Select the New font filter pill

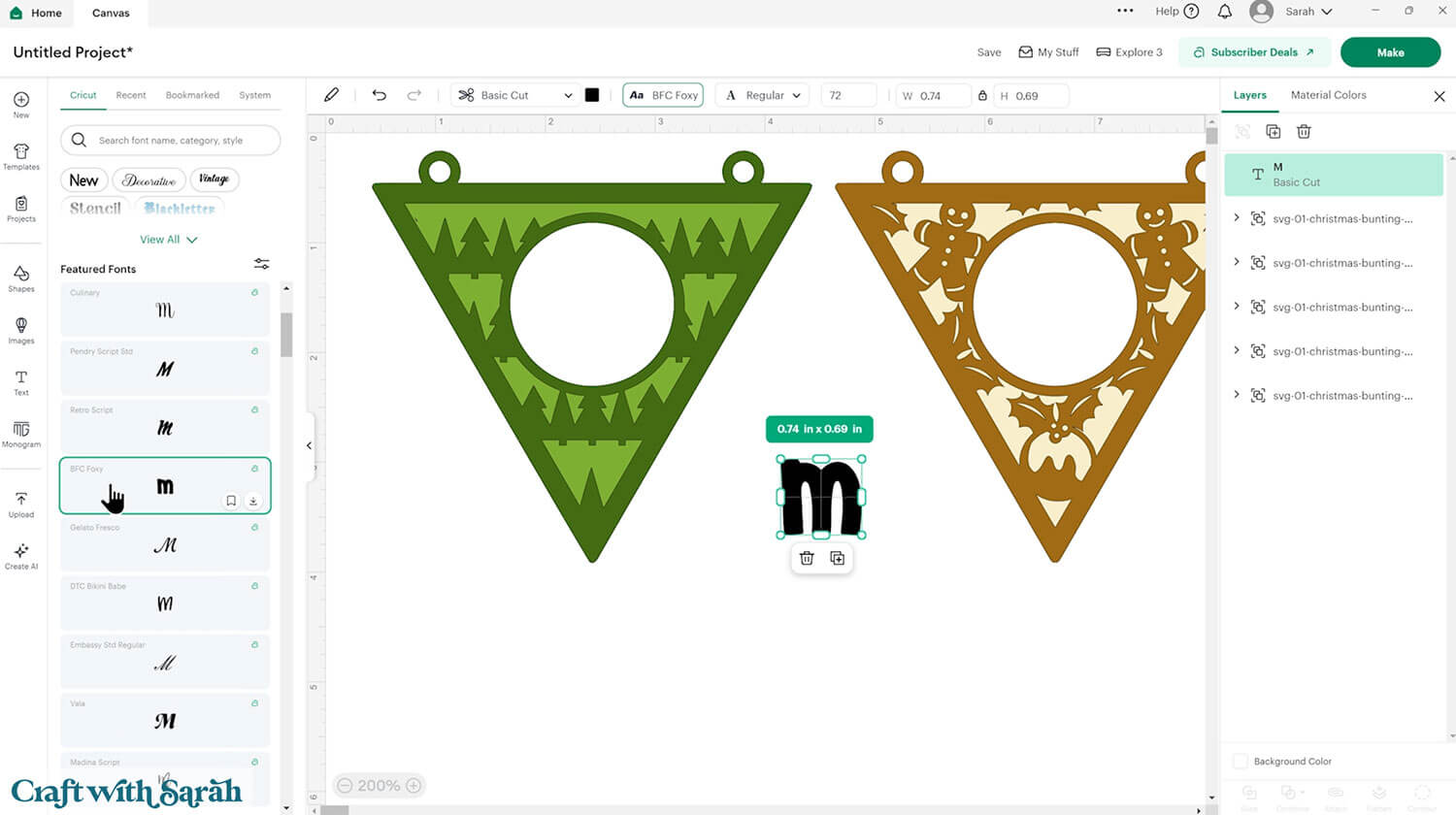83,179
